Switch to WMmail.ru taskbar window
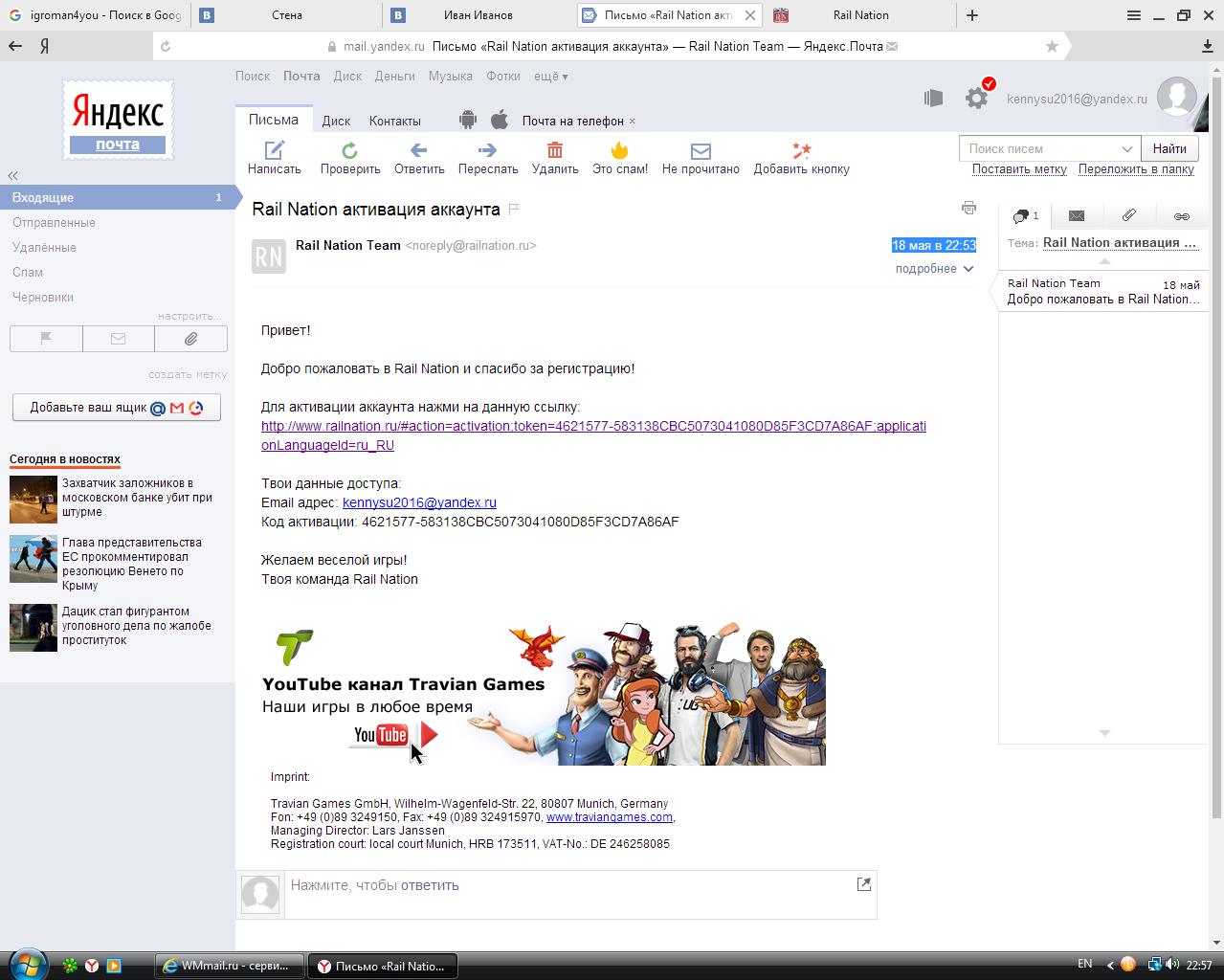The width and height of the screenshot is (1224, 980). click(230, 966)
